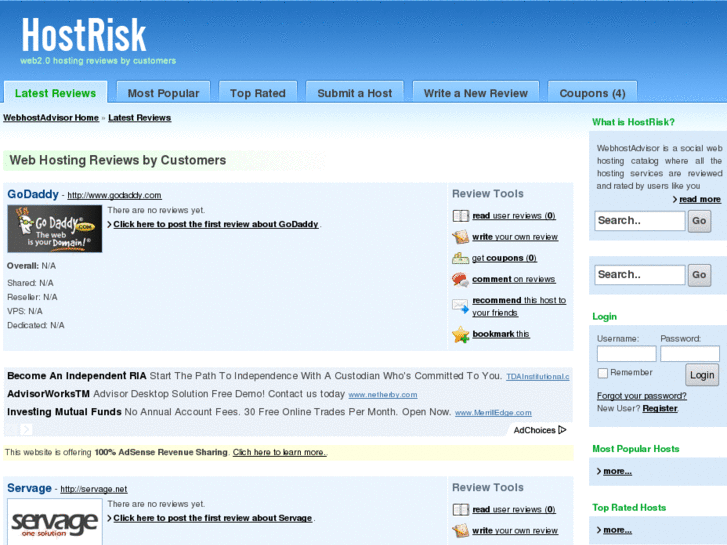This screenshot has width=727, height=545.
Task: Click Go next to first search field
Action: pos(699,221)
